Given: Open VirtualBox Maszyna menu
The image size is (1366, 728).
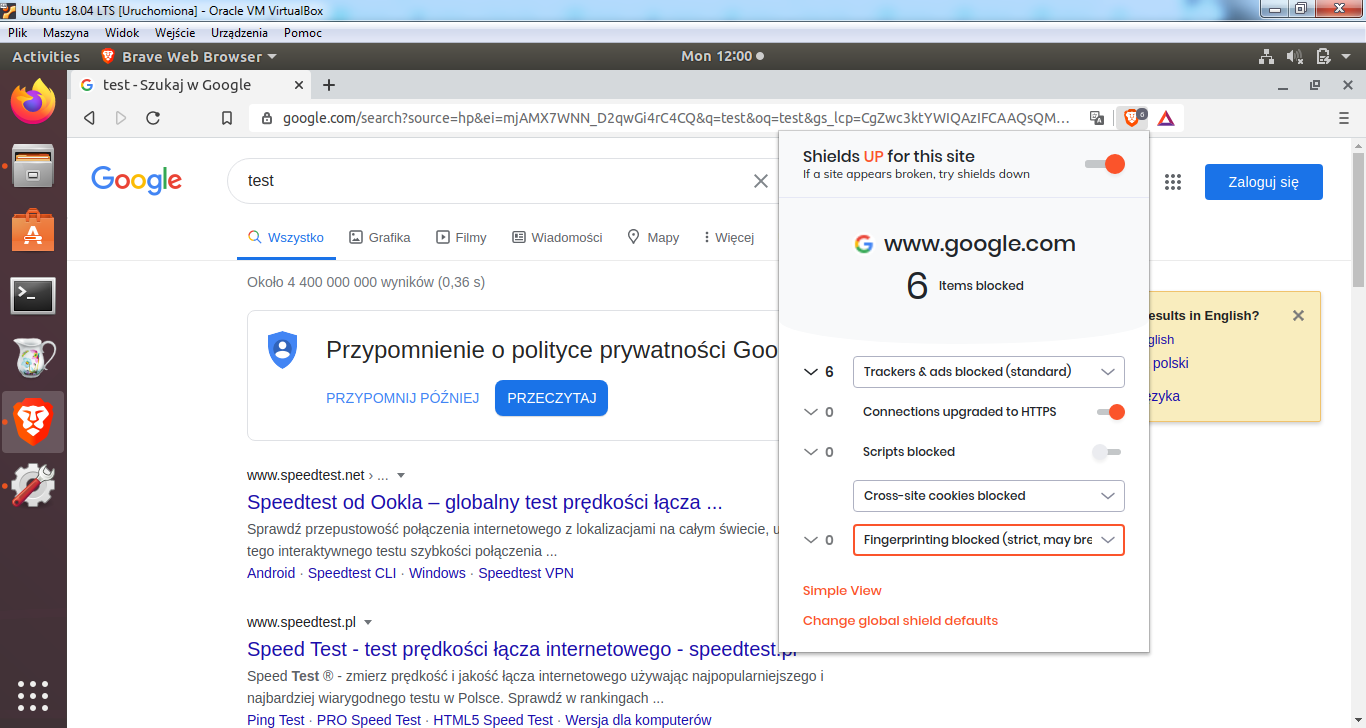Looking at the screenshot, I should click(66, 32).
